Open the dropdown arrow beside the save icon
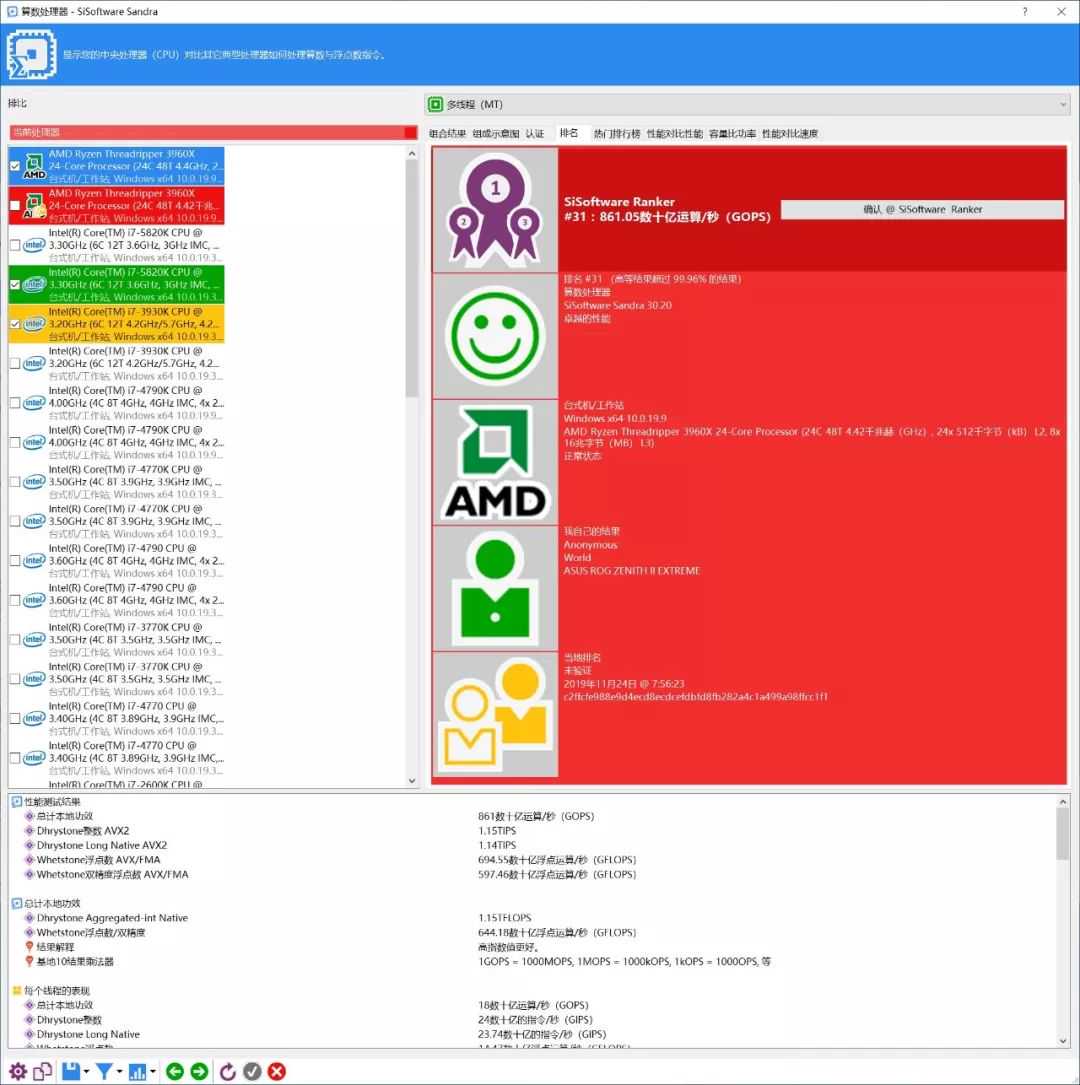Screen dimensions: 1080x1085 pos(87,1072)
